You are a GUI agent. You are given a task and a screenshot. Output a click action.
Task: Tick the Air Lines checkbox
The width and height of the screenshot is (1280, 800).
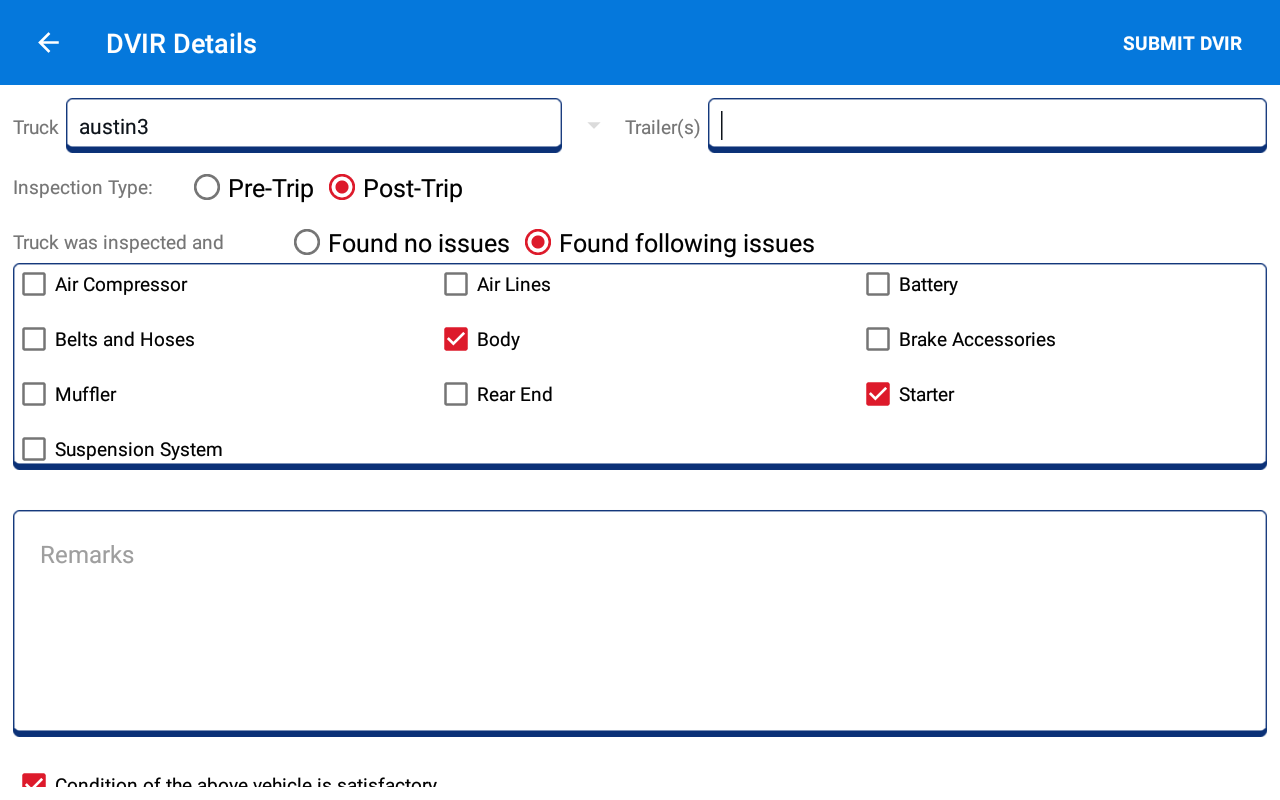coord(456,285)
